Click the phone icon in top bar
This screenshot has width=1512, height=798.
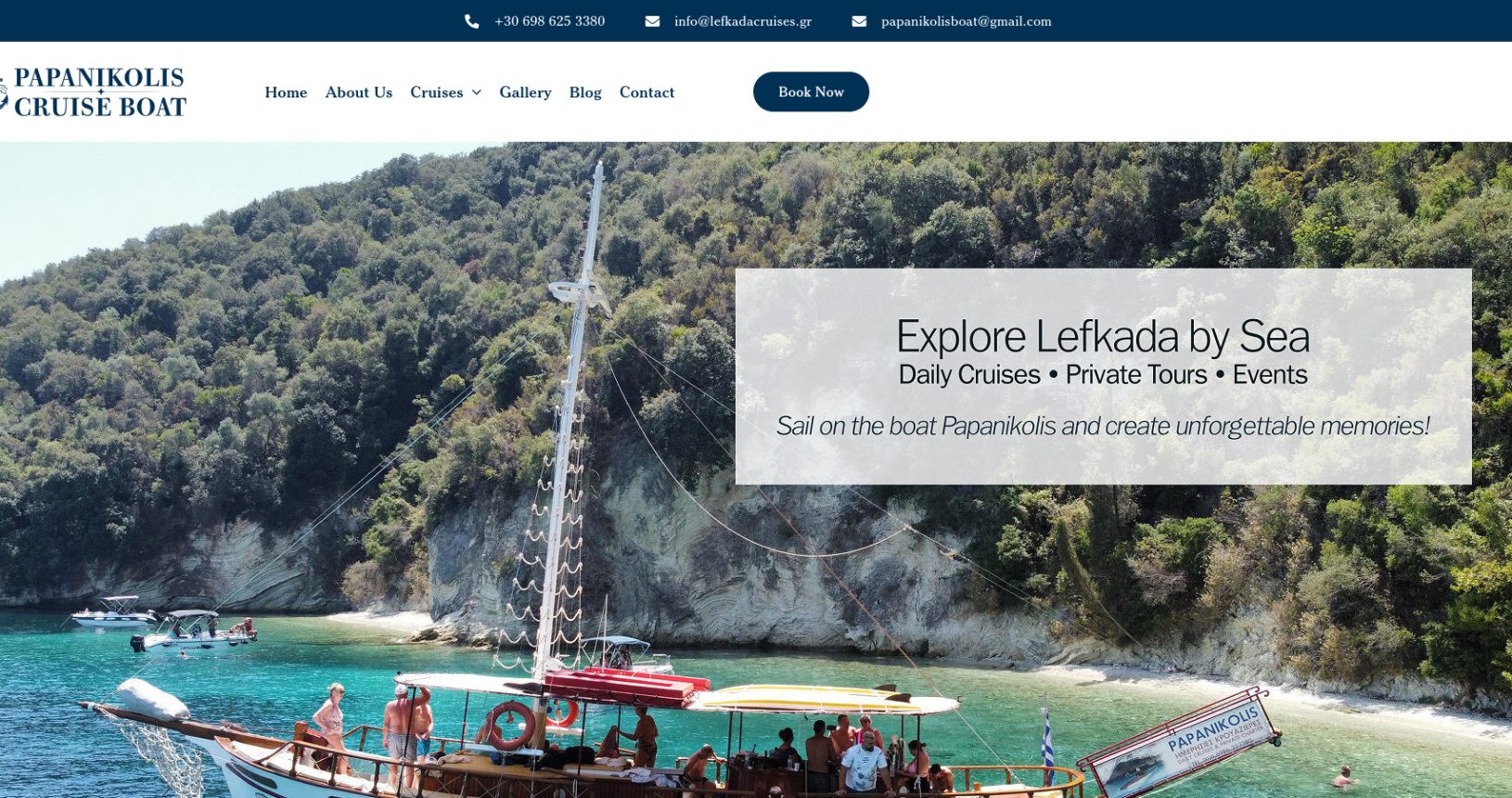[x=471, y=21]
